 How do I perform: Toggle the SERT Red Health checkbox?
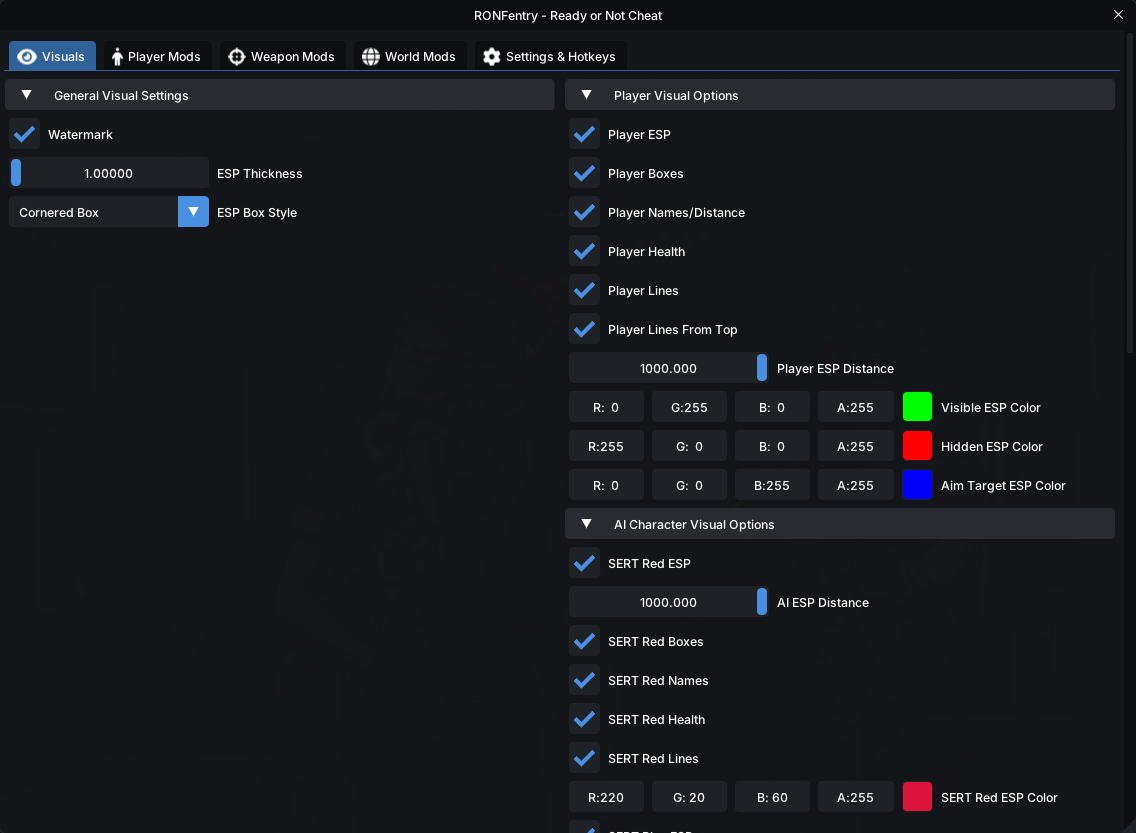point(584,719)
